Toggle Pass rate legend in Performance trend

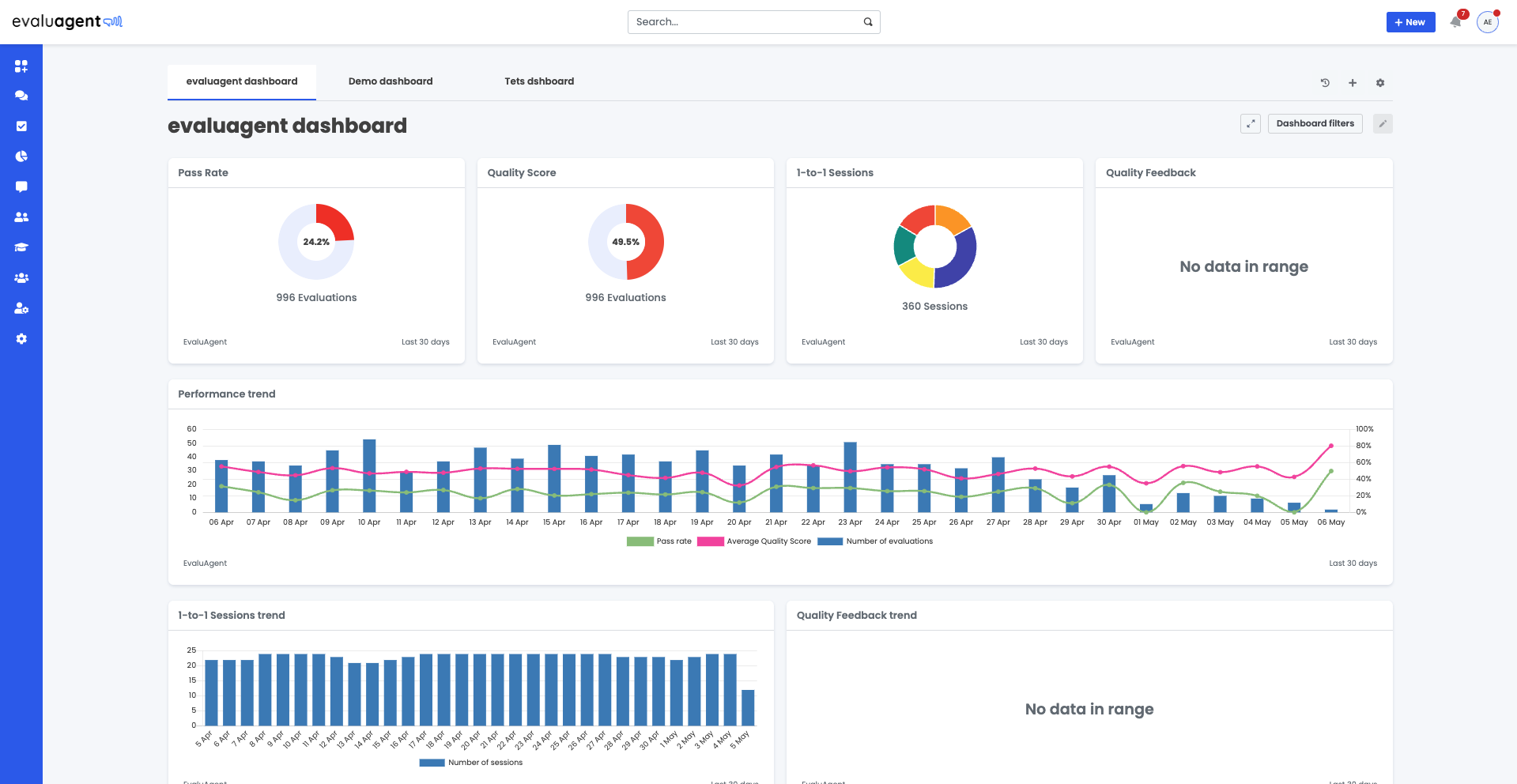[659, 541]
